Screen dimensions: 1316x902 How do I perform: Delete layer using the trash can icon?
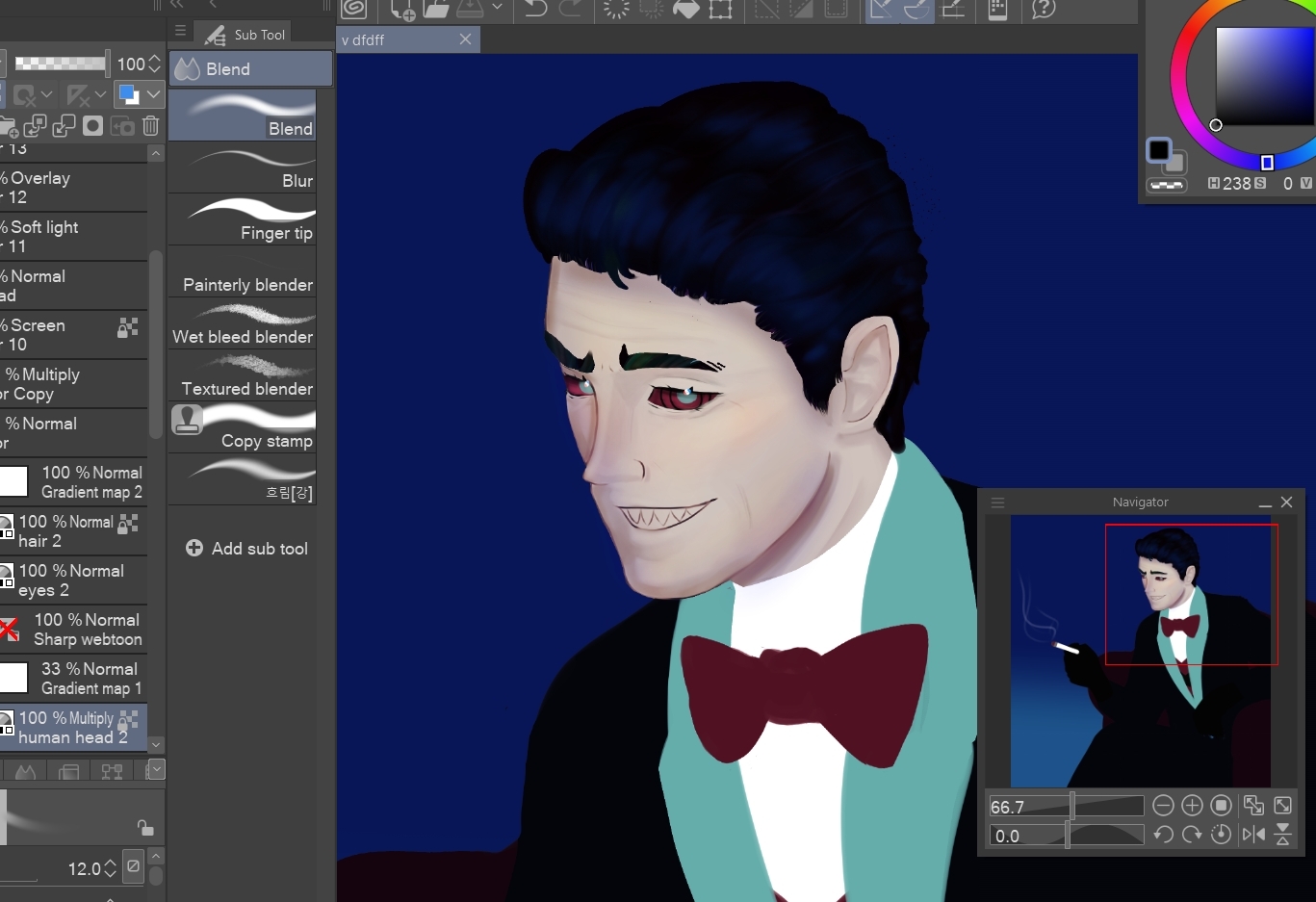151,126
